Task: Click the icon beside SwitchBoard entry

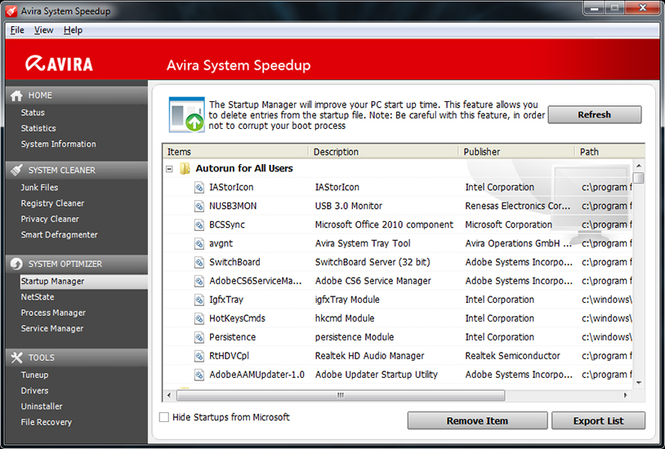Action: pyautogui.click(x=199, y=262)
